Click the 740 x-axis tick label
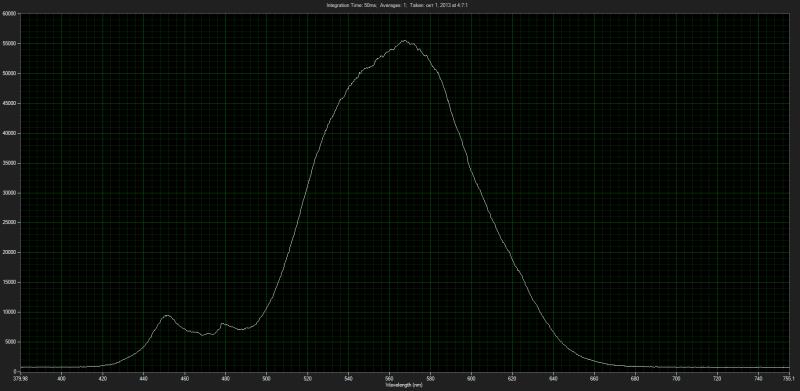800x391 pixels. [759, 379]
